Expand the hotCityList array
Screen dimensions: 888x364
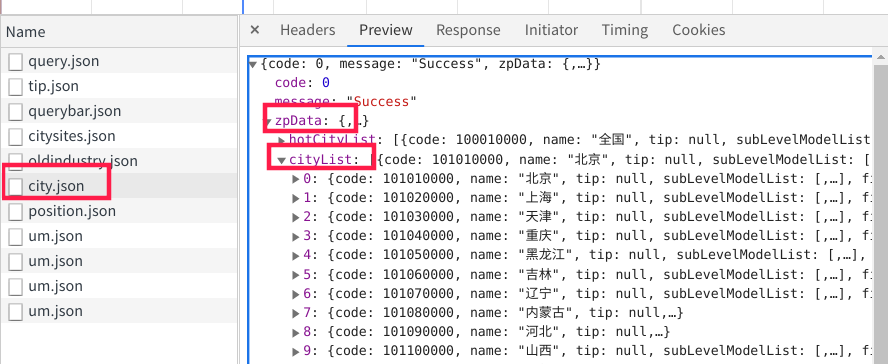point(281,140)
